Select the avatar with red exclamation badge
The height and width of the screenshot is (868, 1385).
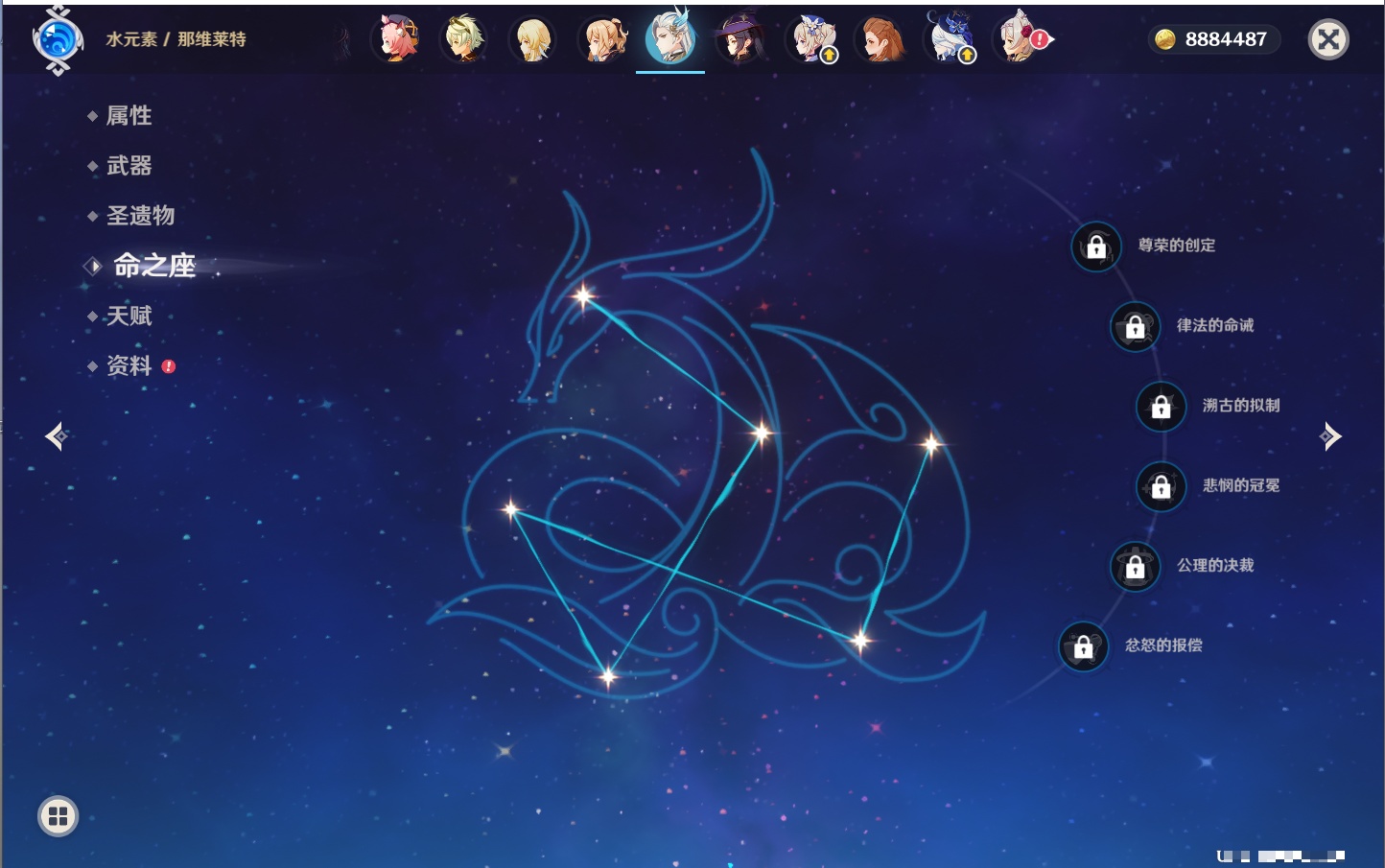tap(1021, 40)
